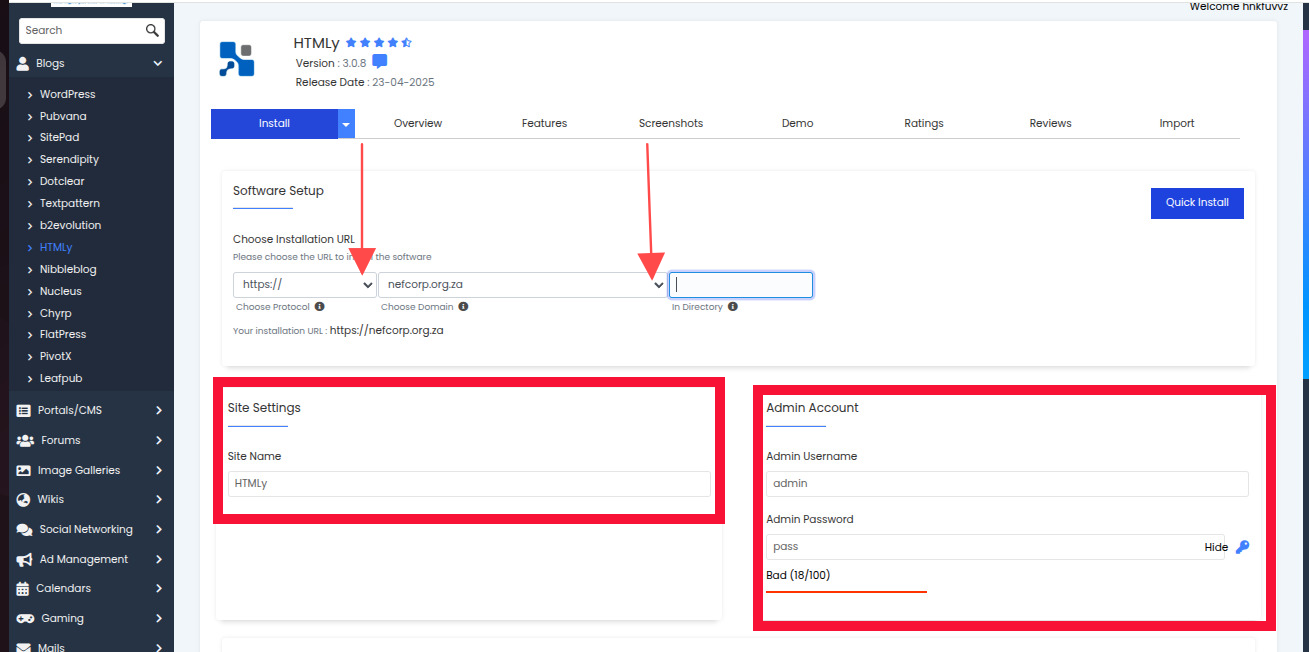Open the Reviews tab
The width and height of the screenshot is (1309, 652).
coord(1050,124)
